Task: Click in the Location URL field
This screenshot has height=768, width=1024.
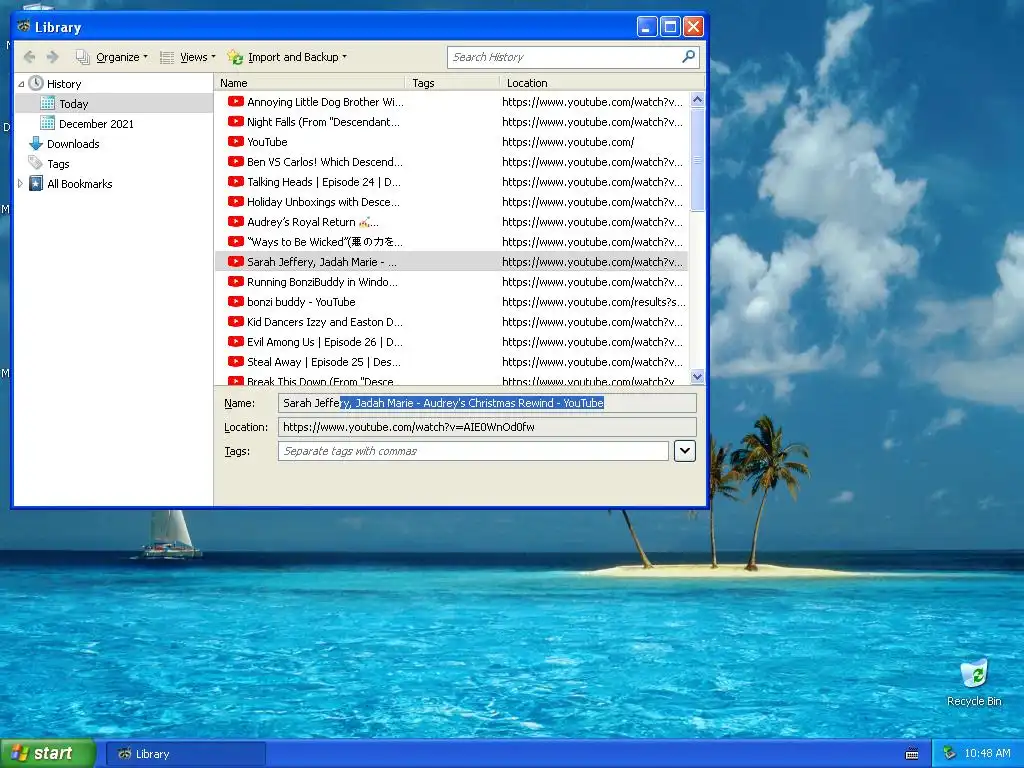Action: [487, 427]
